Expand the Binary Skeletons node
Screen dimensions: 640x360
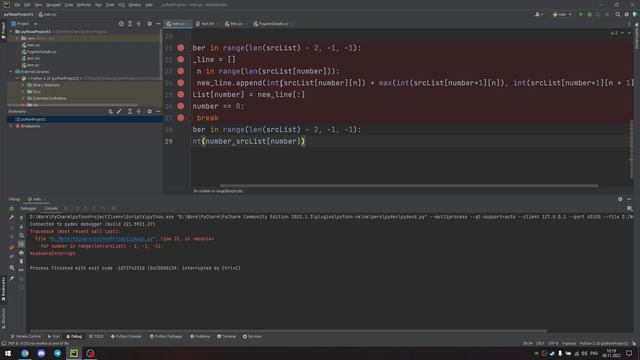(23, 85)
